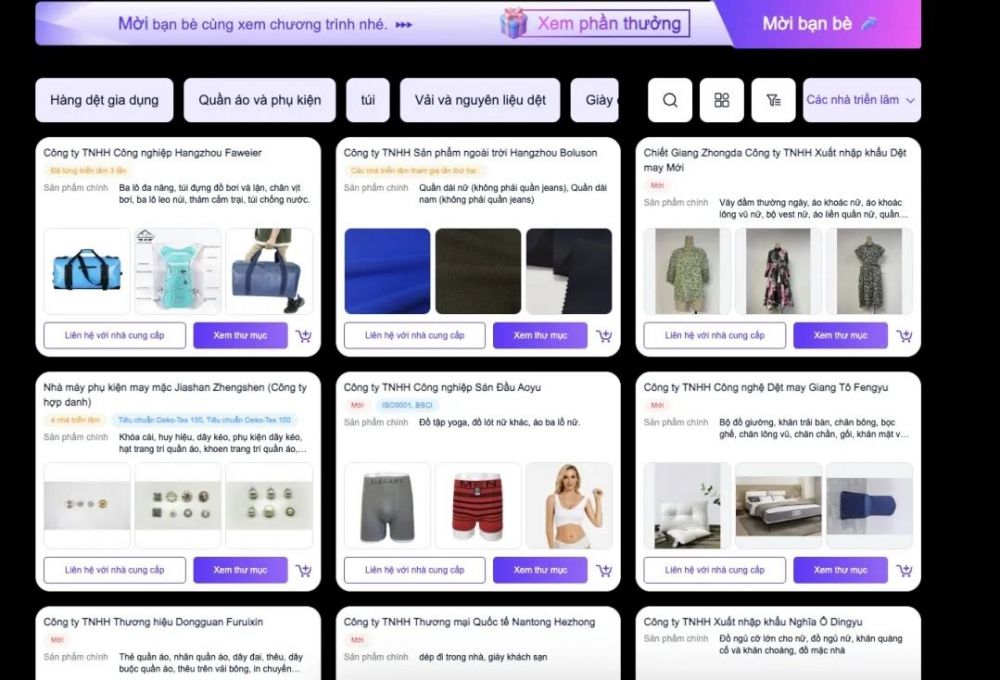Open the bedroom bed set thumbnail
The width and height of the screenshot is (1000, 680).
tap(778, 506)
